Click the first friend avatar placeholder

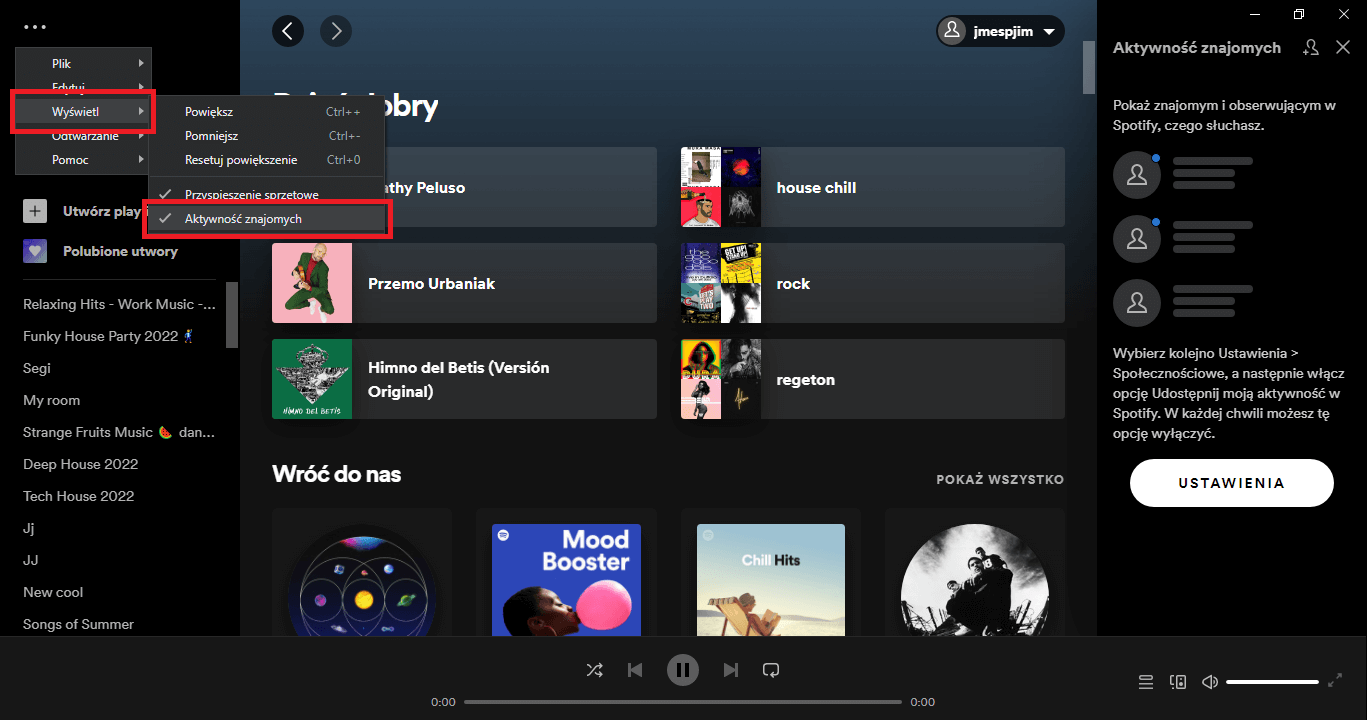coord(1137,175)
